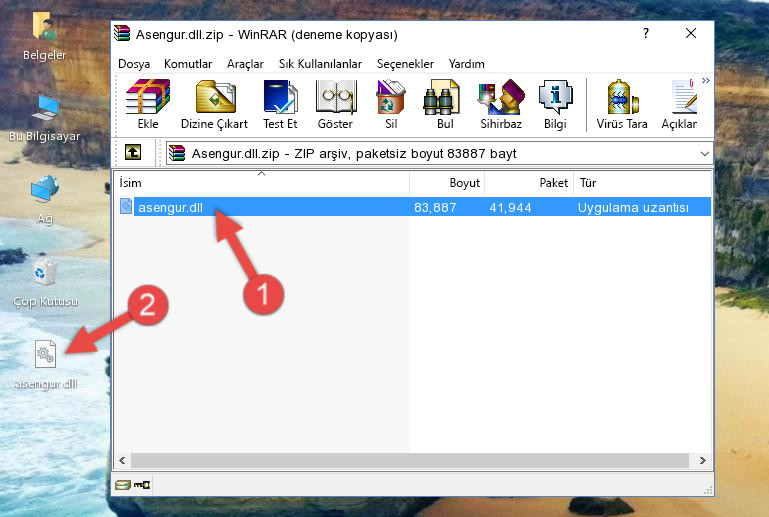The height and width of the screenshot is (517, 769).
Task: Go up one folder level
Action: pyautogui.click(x=133, y=153)
